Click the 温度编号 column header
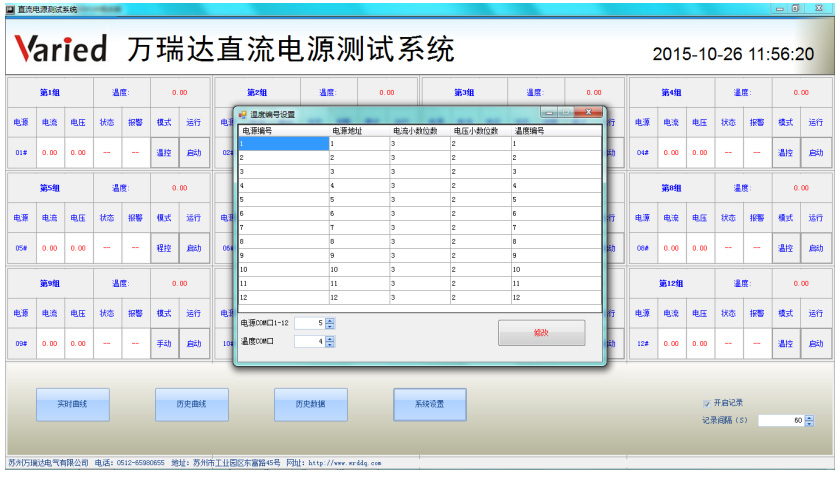The width and height of the screenshot is (840, 480). click(x=556, y=131)
